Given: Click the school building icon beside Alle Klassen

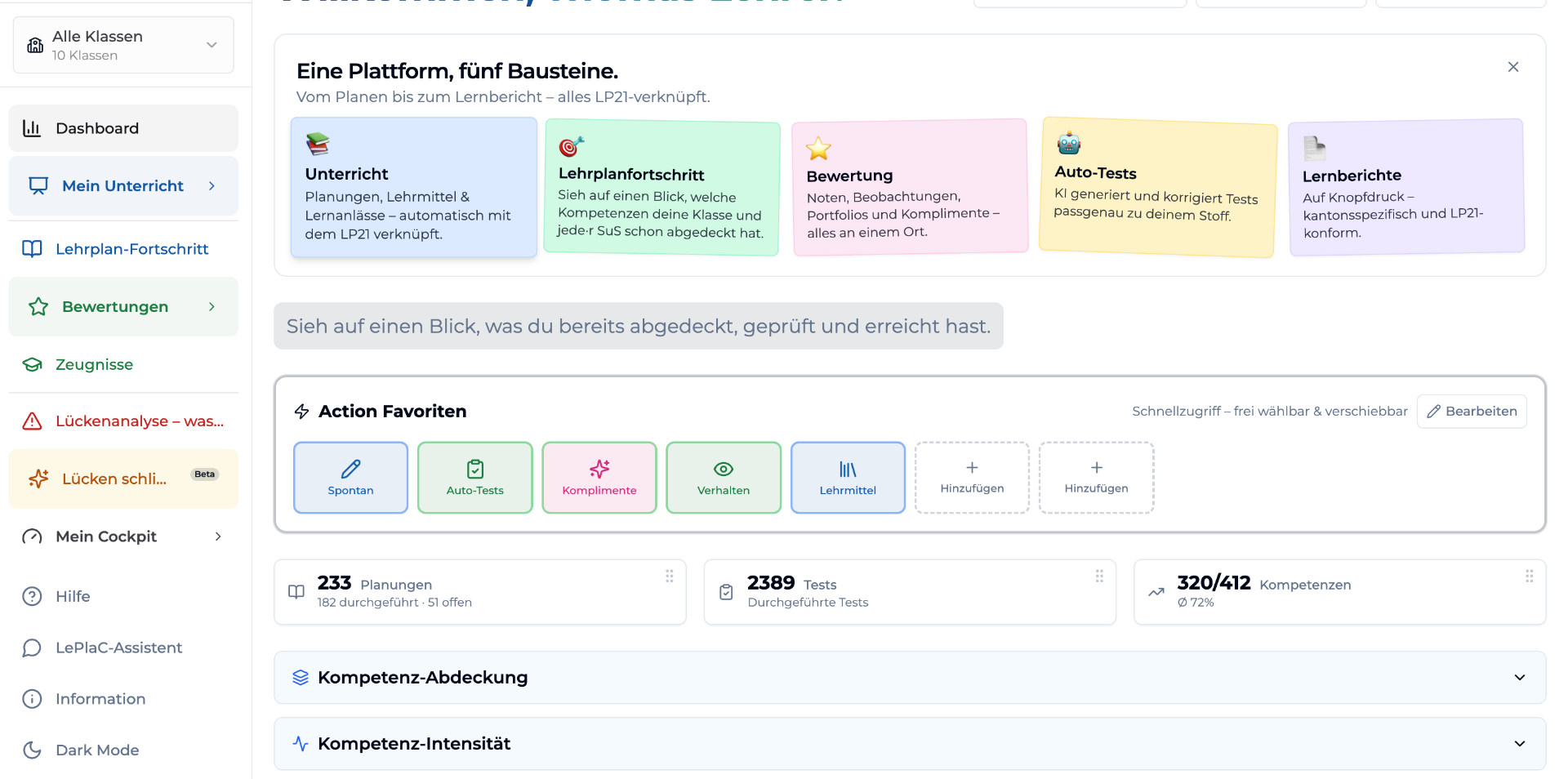Looking at the screenshot, I should tap(35, 45).
